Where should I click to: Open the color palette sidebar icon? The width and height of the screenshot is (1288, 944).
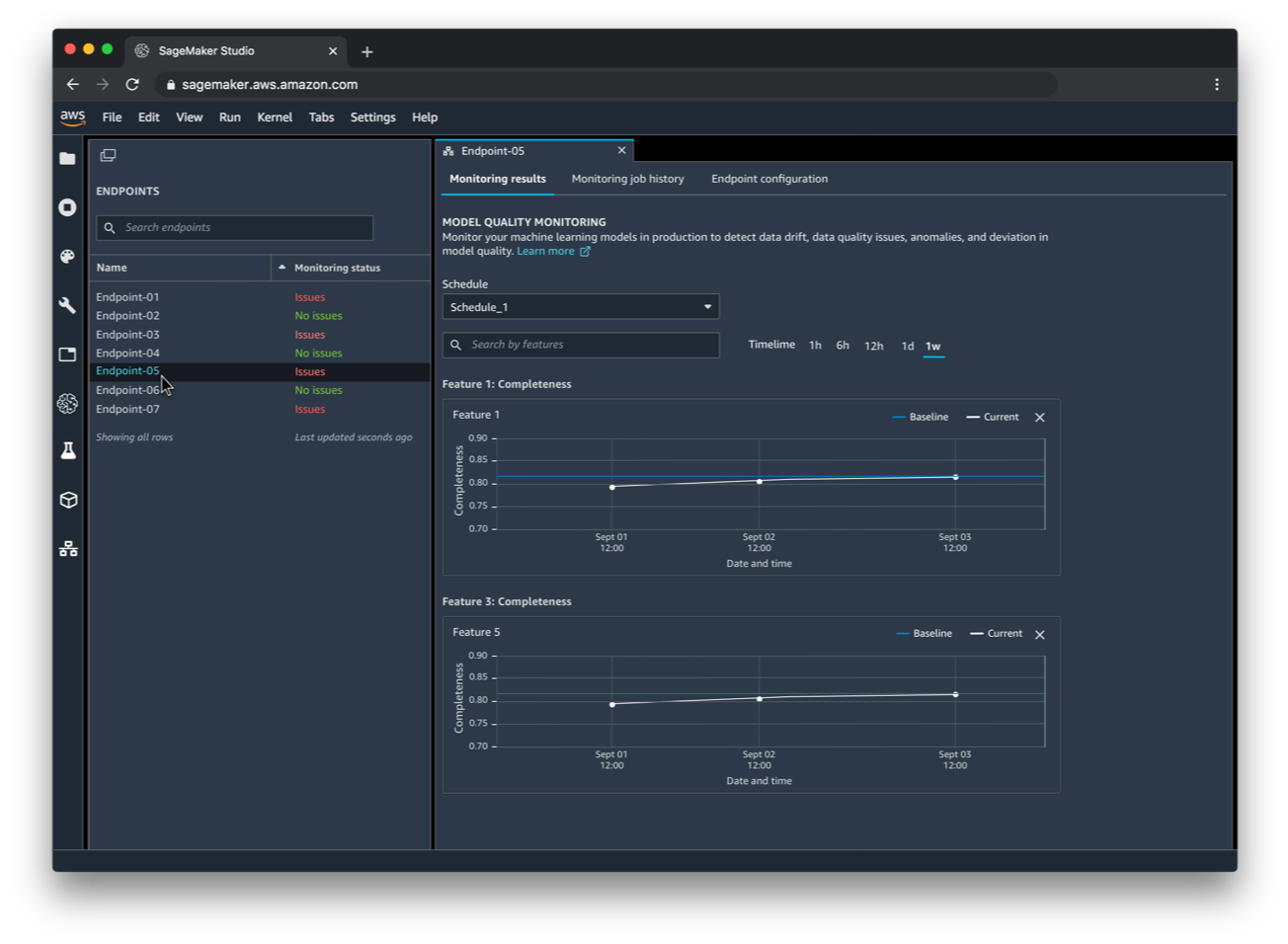tap(67, 257)
